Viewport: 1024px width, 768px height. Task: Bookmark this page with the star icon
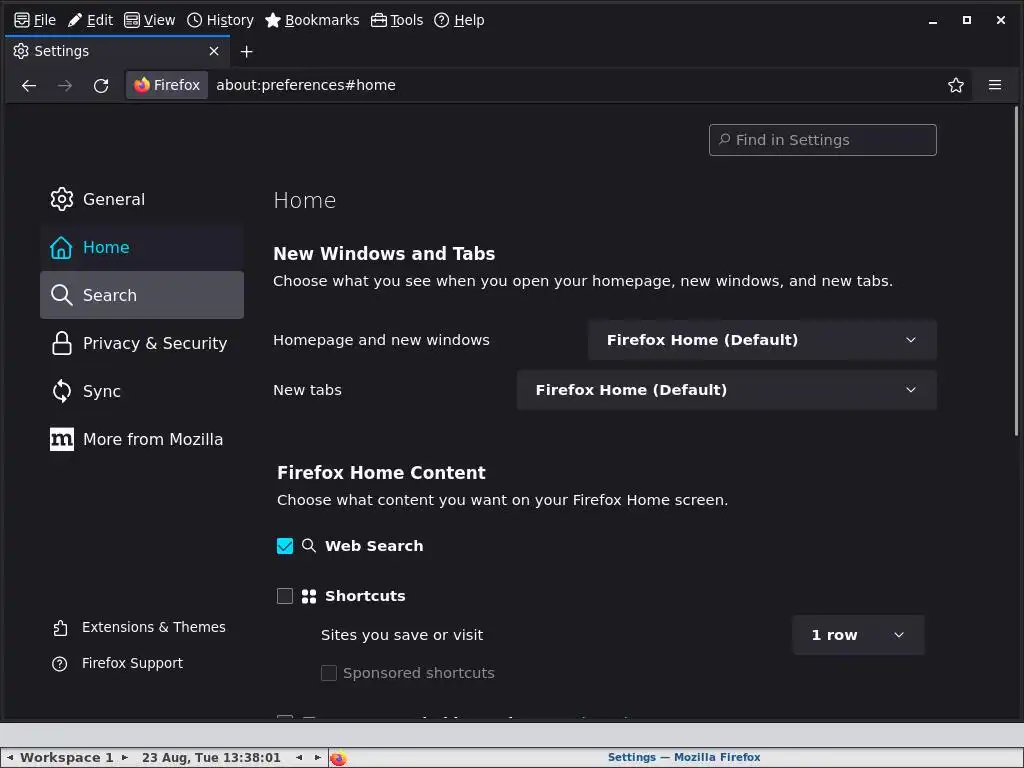(955, 85)
